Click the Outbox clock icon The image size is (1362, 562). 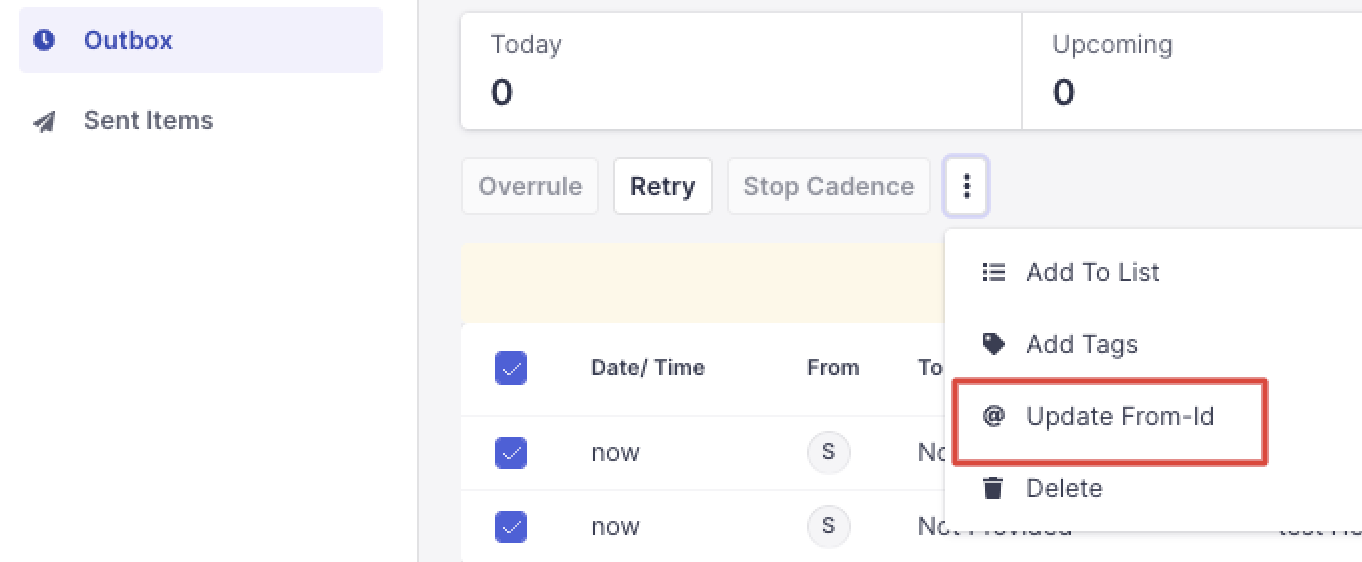click(x=44, y=40)
